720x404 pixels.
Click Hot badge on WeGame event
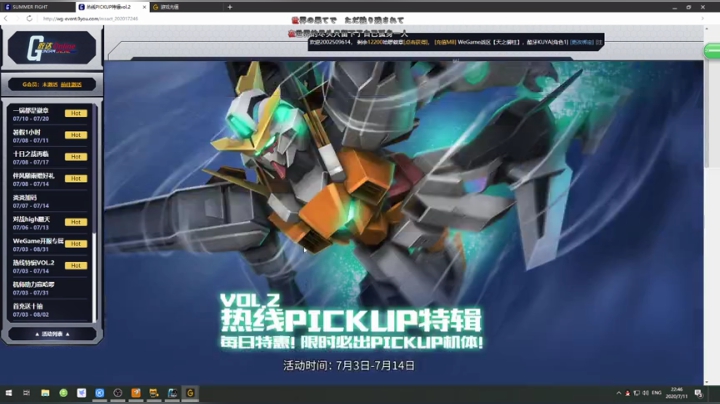coord(76,244)
